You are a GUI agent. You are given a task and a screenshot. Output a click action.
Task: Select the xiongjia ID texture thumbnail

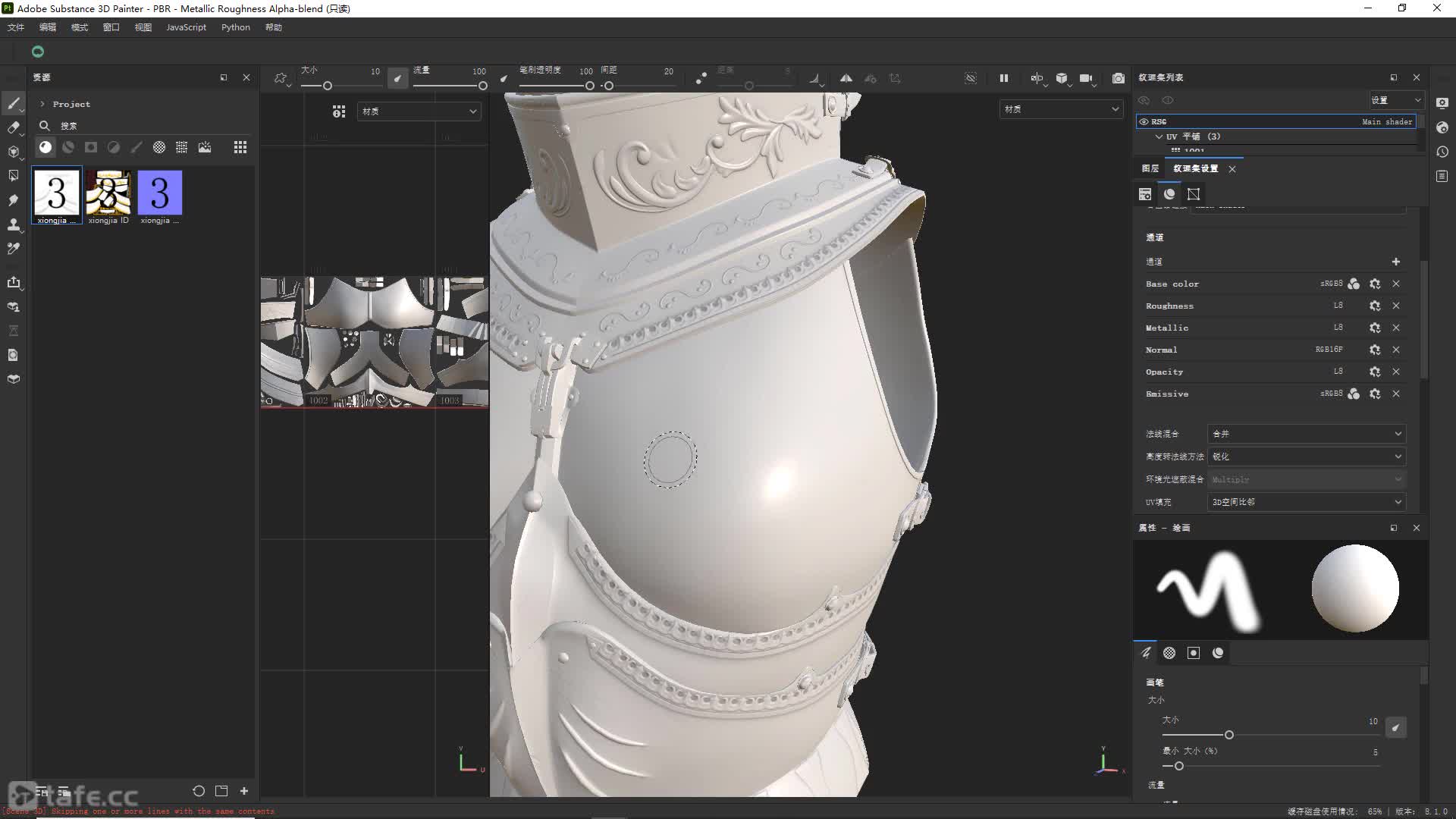click(108, 196)
